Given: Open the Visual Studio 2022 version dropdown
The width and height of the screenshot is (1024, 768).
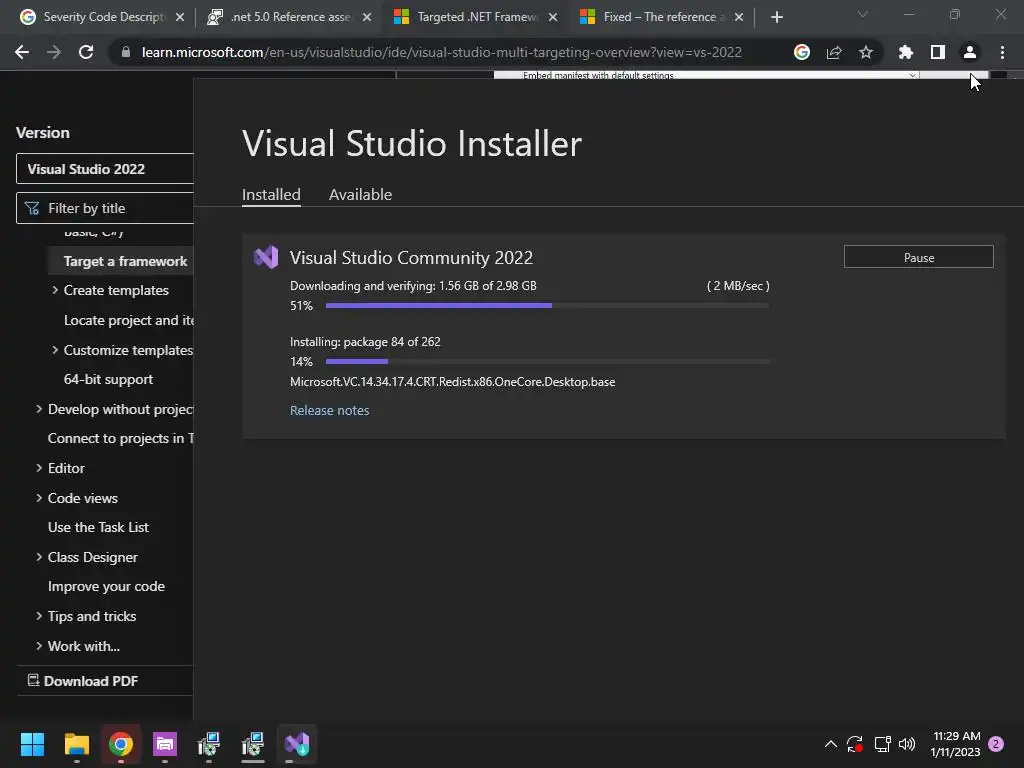Looking at the screenshot, I should point(104,169).
